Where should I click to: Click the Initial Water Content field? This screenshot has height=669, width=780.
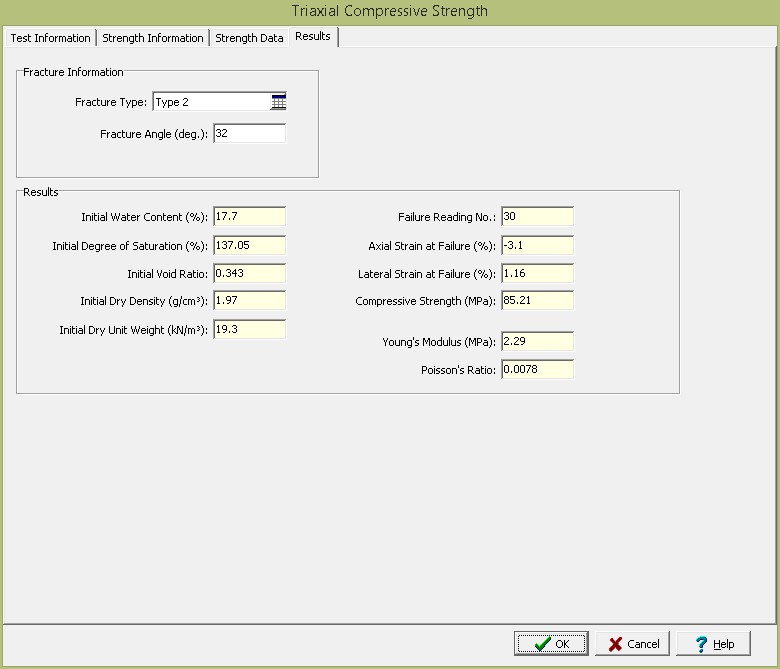pos(249,217)
